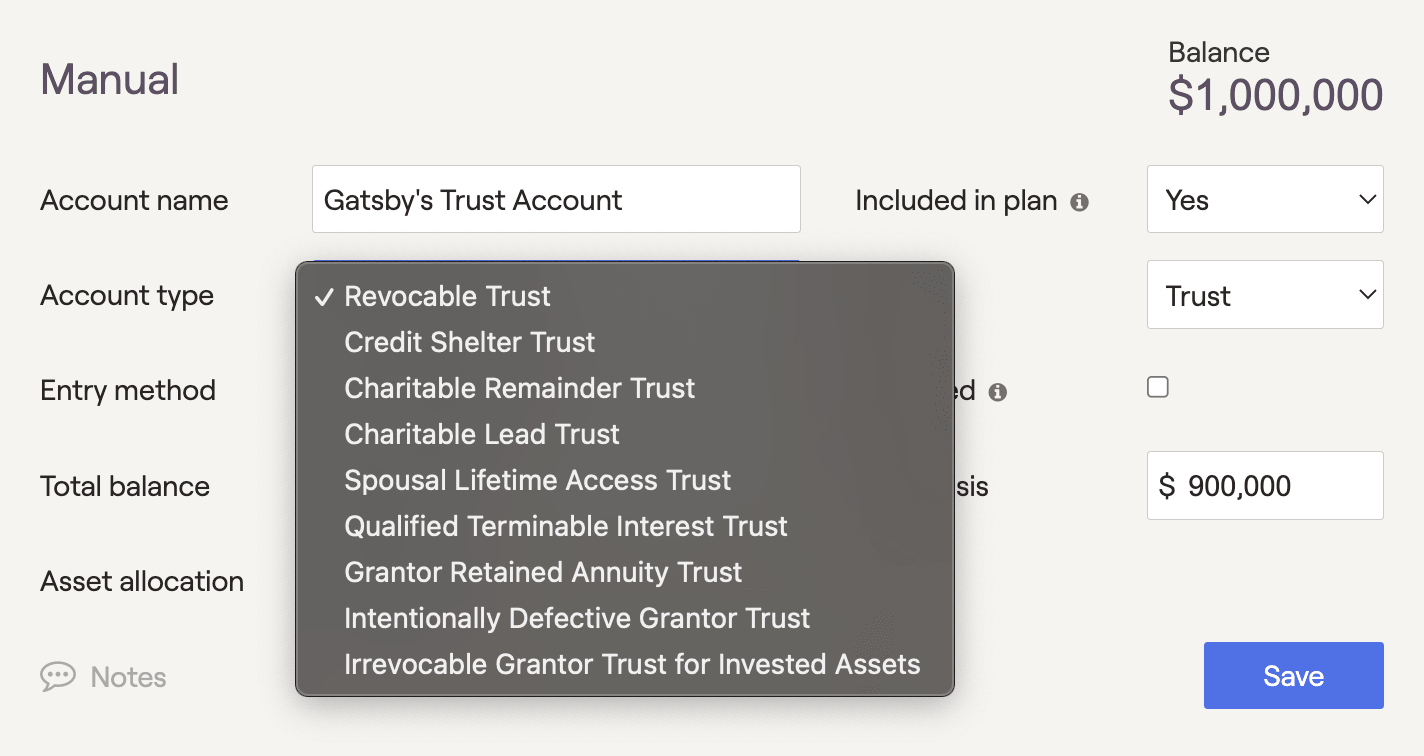This screenshot has width=1424, height=756.
Task: Tick the unchecked checkbox under Trust dropdown
Action: pos(1158,387)
